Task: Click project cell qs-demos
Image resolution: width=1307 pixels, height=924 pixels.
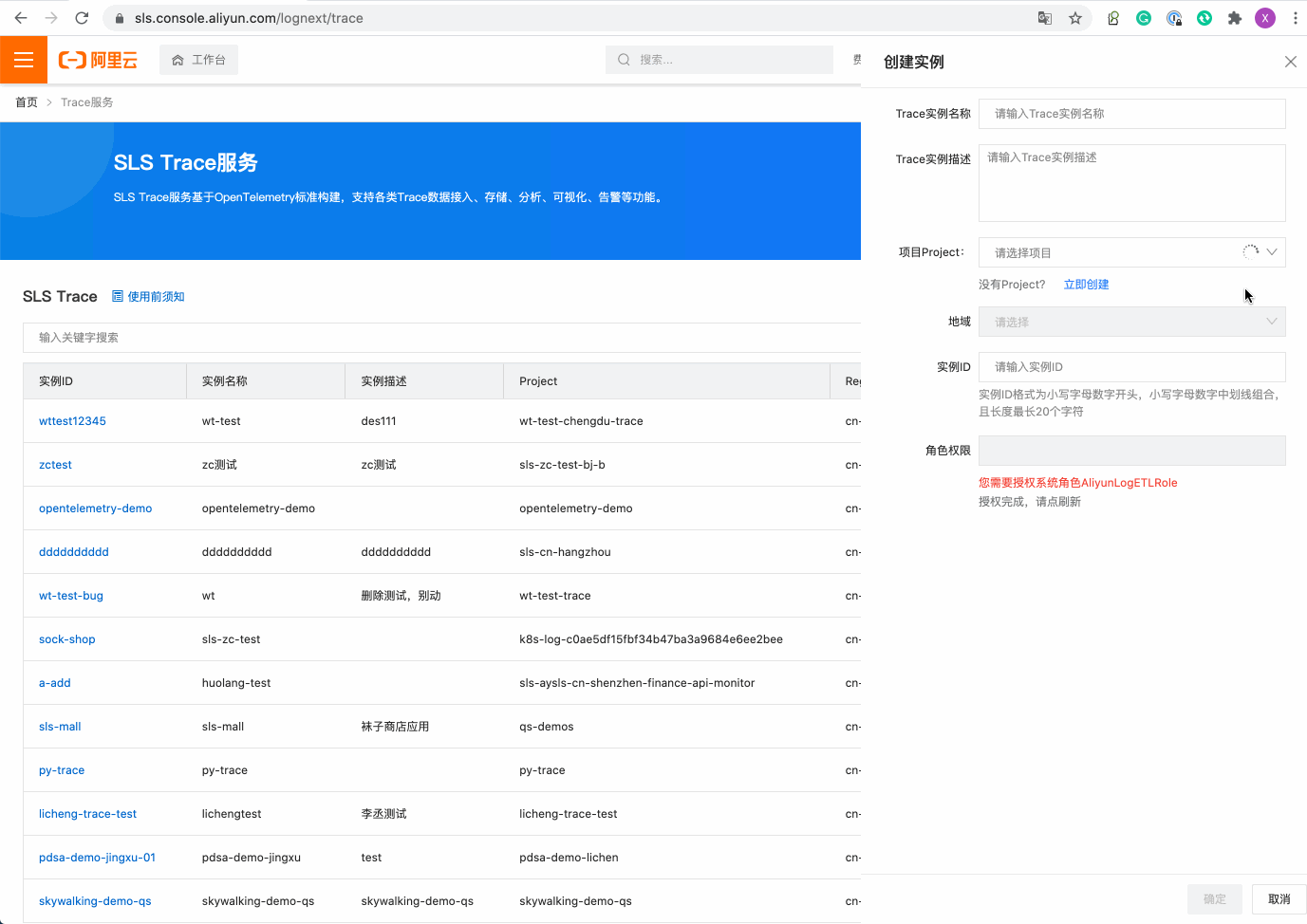Action: (547, 727)
